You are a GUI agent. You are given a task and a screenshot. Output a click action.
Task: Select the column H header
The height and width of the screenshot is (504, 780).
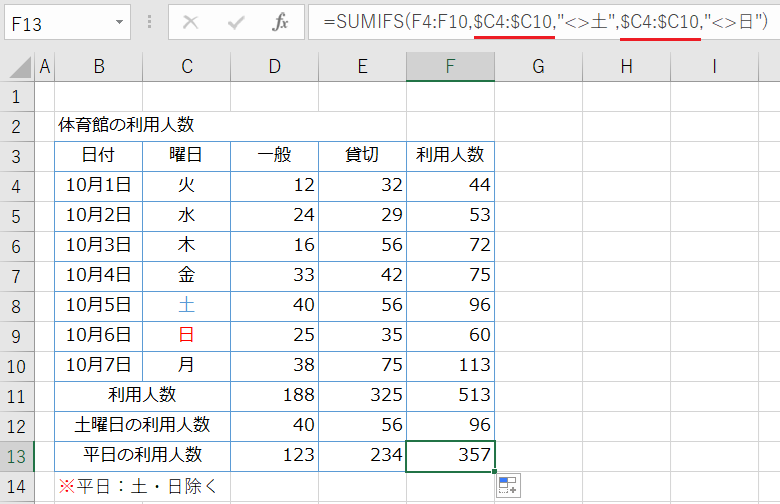(x=626, y=67)
